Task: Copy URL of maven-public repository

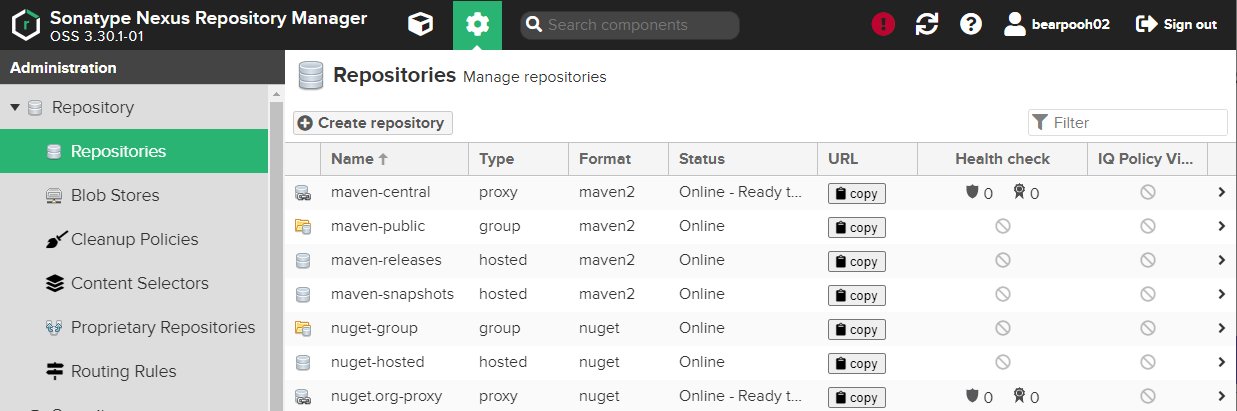Action: (x=857, y=228)
